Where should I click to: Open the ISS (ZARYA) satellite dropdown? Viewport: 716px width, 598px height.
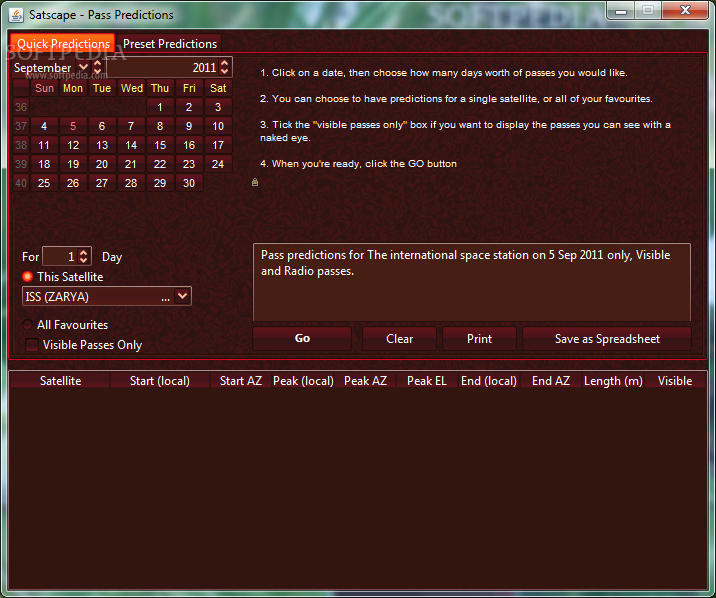coord(182,296)
